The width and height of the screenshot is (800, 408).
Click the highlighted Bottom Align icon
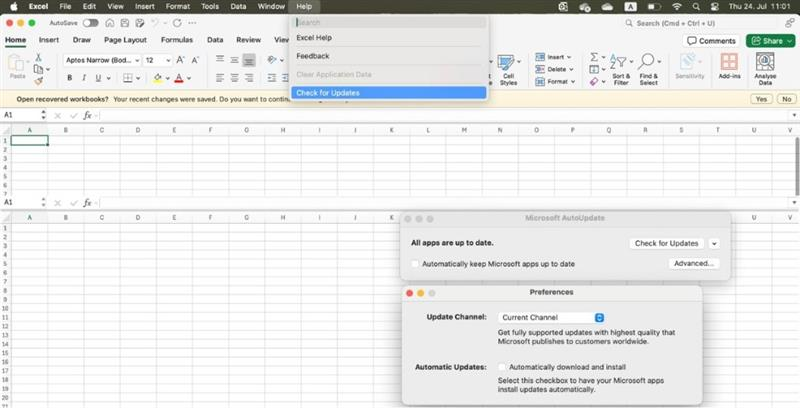[x=248, y=60]
